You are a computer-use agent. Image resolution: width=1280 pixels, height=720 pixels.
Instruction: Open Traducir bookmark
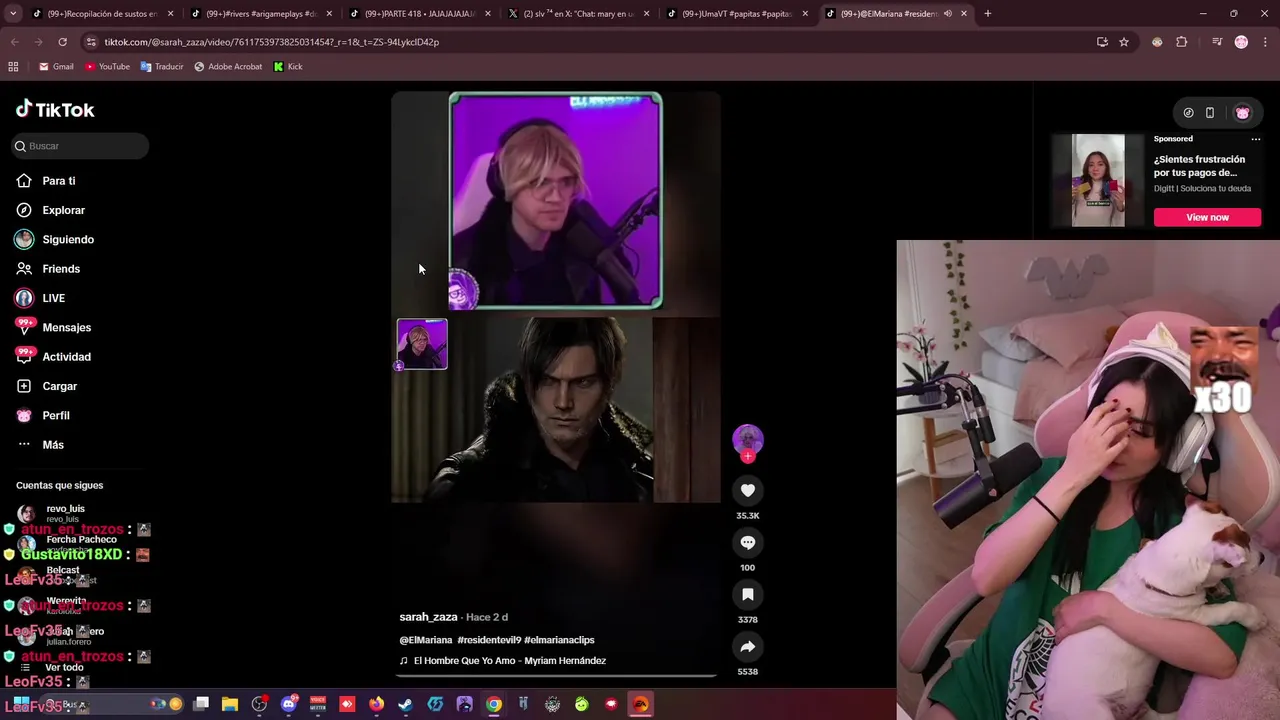162,67
